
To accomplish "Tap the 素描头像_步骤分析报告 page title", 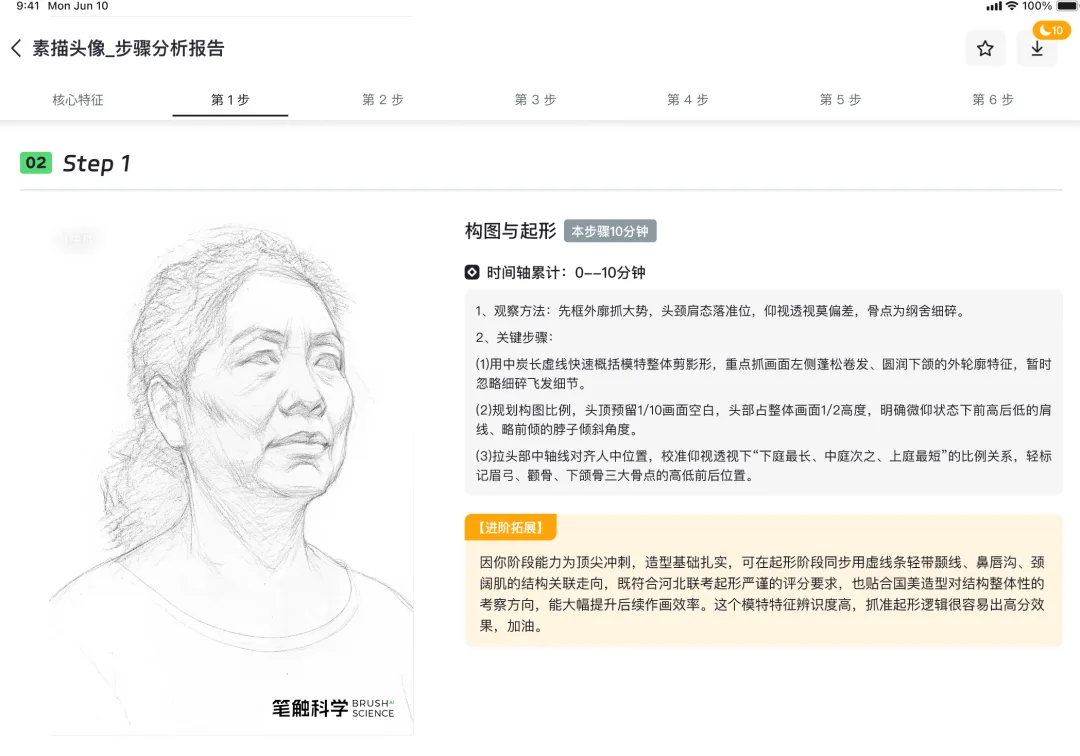I will (x=128, y=48).
